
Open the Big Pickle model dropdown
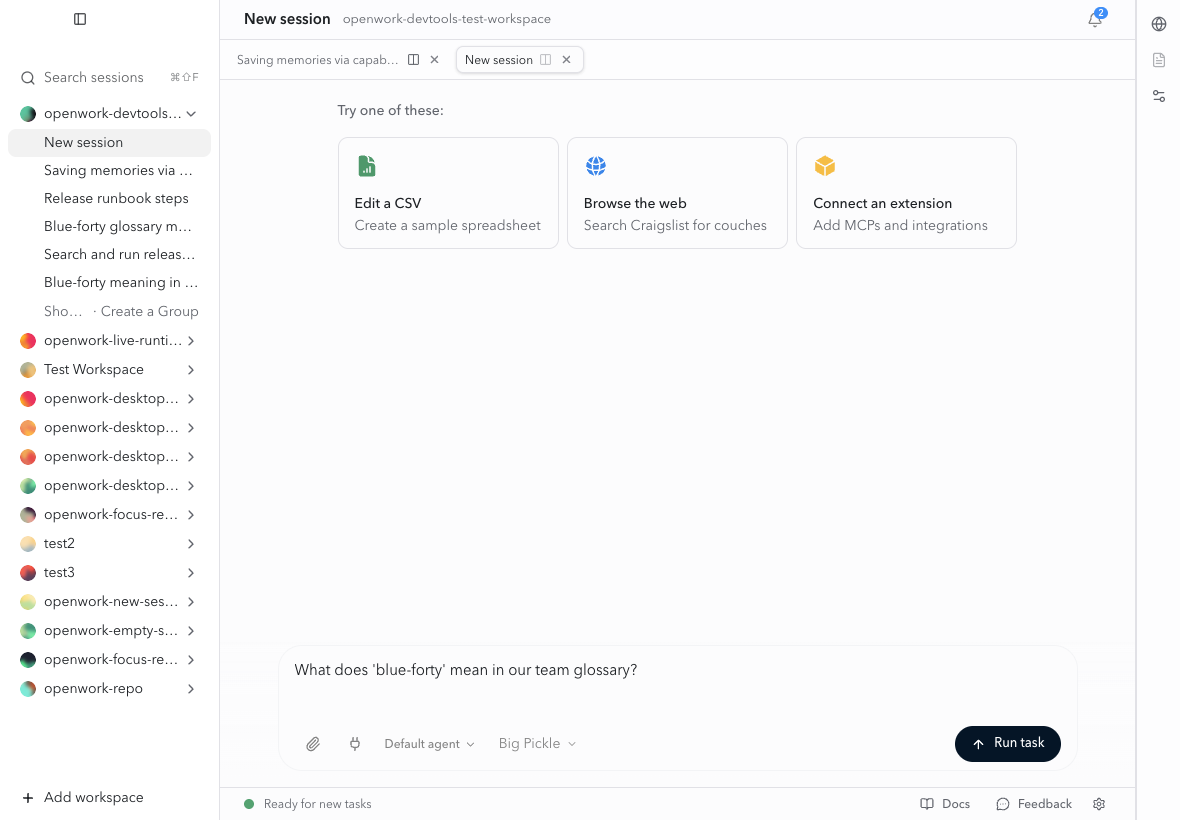click(x=537, y=743)
